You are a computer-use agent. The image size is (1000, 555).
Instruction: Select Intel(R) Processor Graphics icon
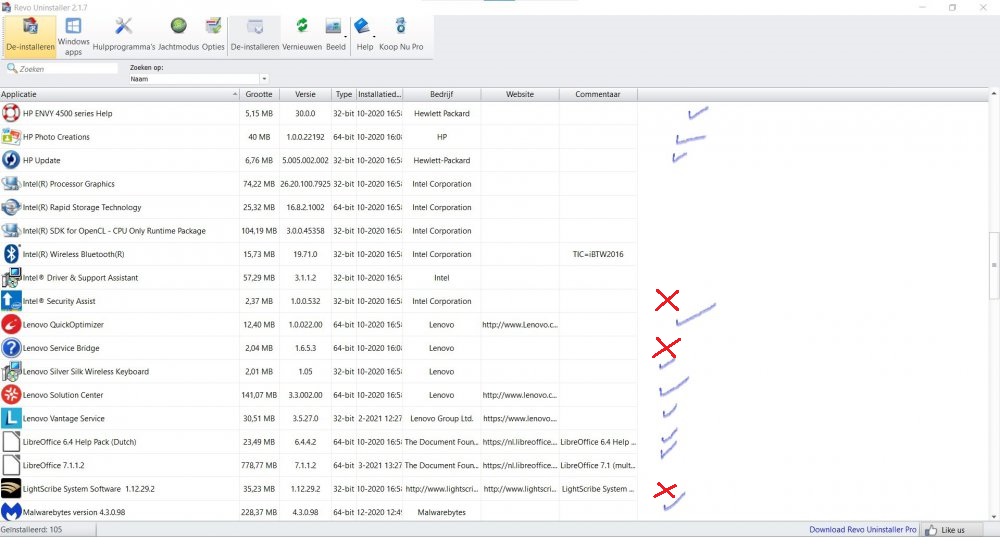11,184
